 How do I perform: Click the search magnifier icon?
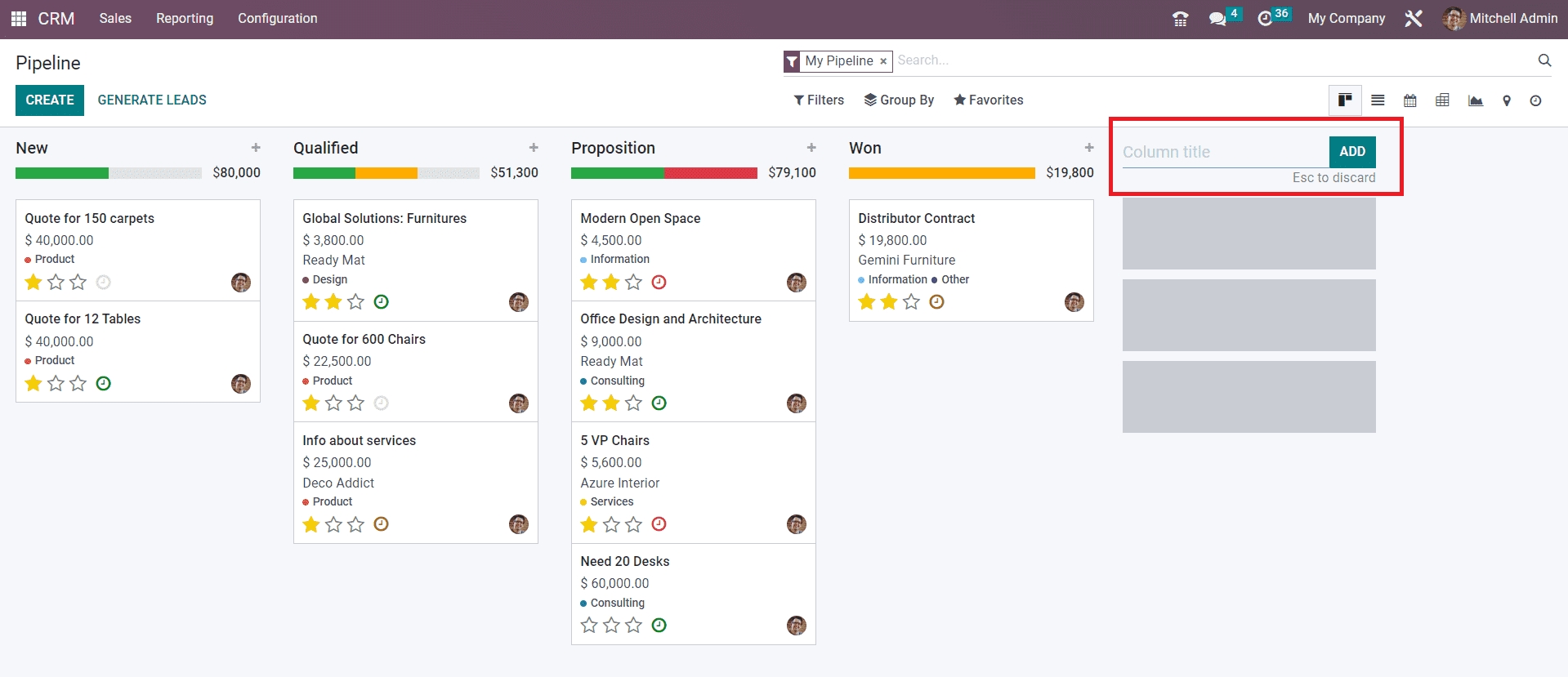(1544, 60)
